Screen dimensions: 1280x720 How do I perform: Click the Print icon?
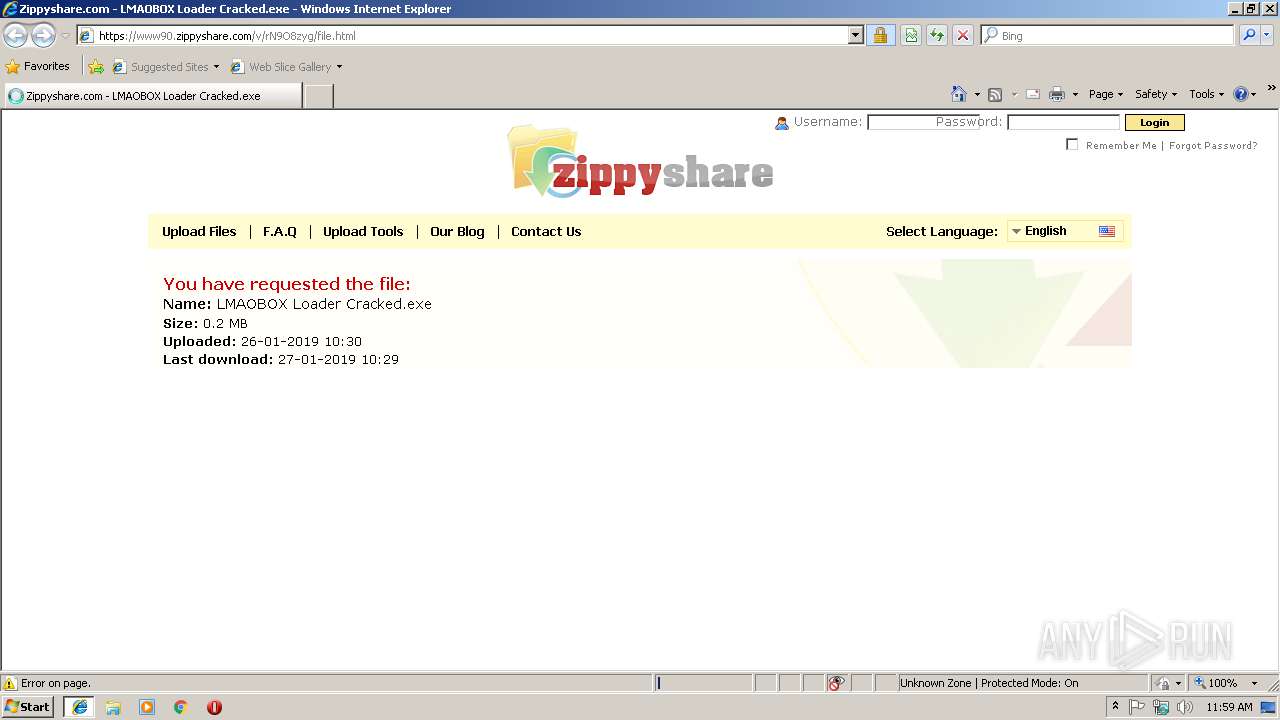(1057, 94)
